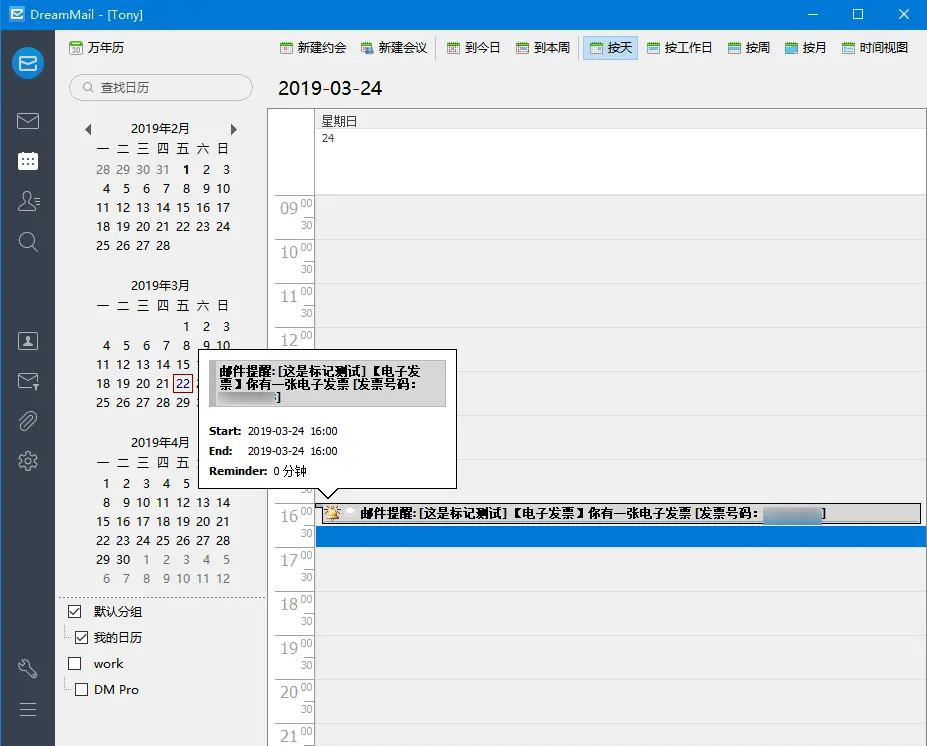927x746 pixels.
Task: Create new meeting with 新建会议
Action: 394,47
